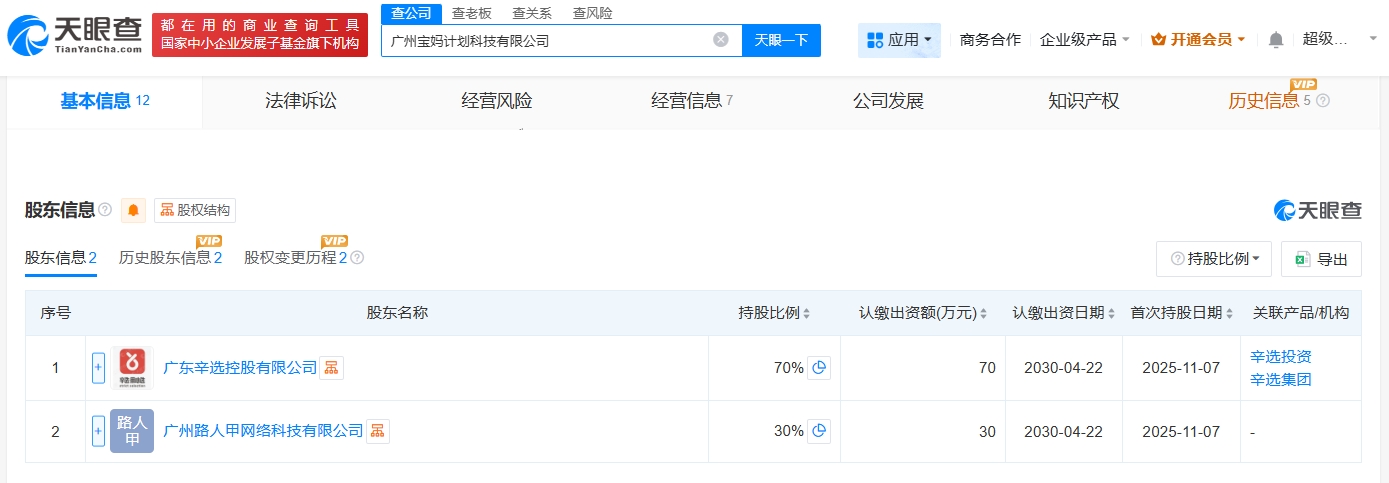Click the company name search input field
Image resolution: width=1389 pixels, height=483 pixels.
pyautogui.click(x=545, y=41)
